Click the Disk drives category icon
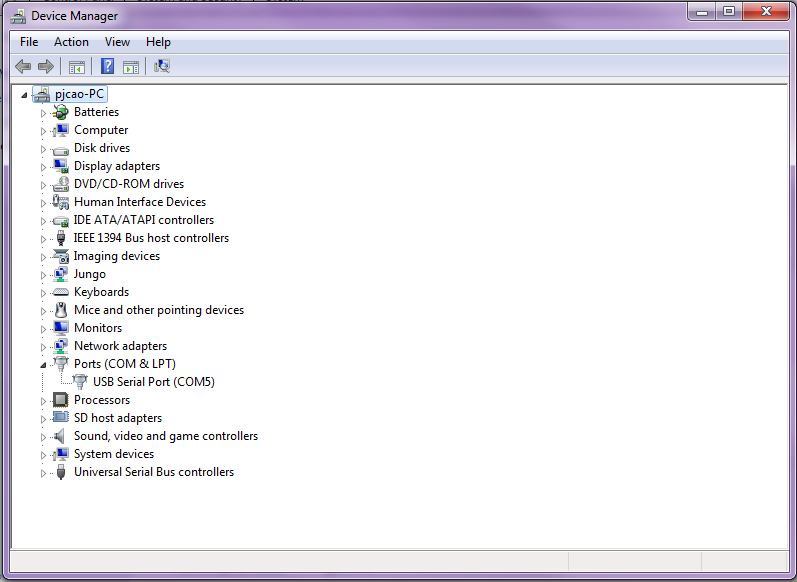The image size is (797, 582). pyautogui.click(x=60, y=149)
